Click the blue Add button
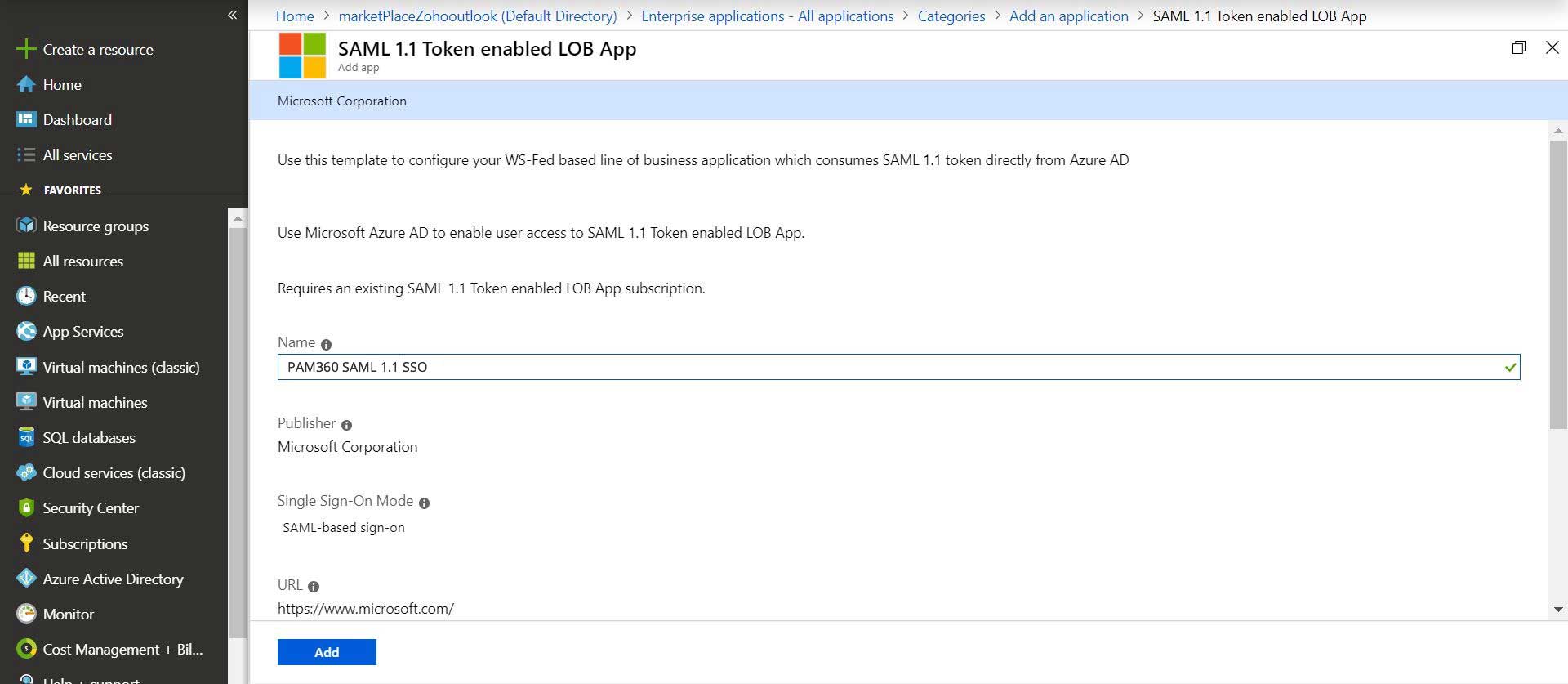The width and height of the screenshot is (1568, 684). (x=327, y=652)
